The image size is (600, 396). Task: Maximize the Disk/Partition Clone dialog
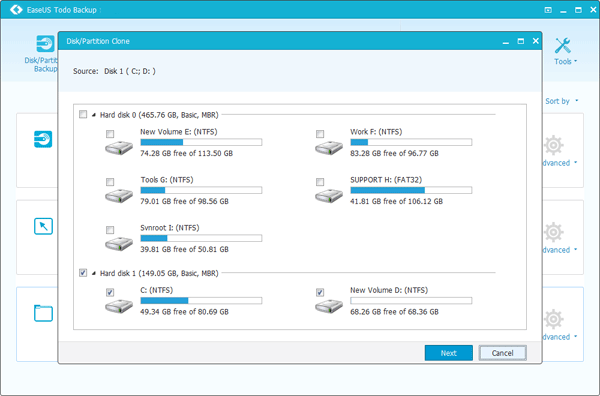pyautogui.click(x=521, y=41)
